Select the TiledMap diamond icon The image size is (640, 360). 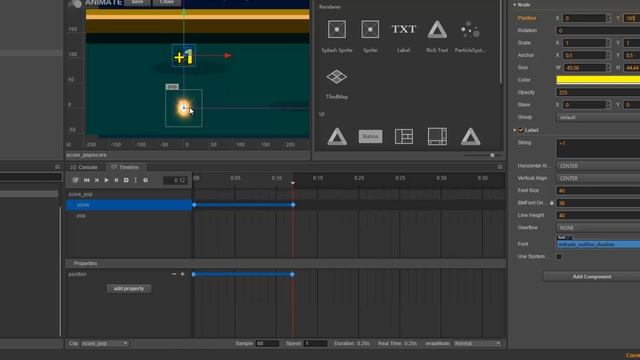coord(337,77)
